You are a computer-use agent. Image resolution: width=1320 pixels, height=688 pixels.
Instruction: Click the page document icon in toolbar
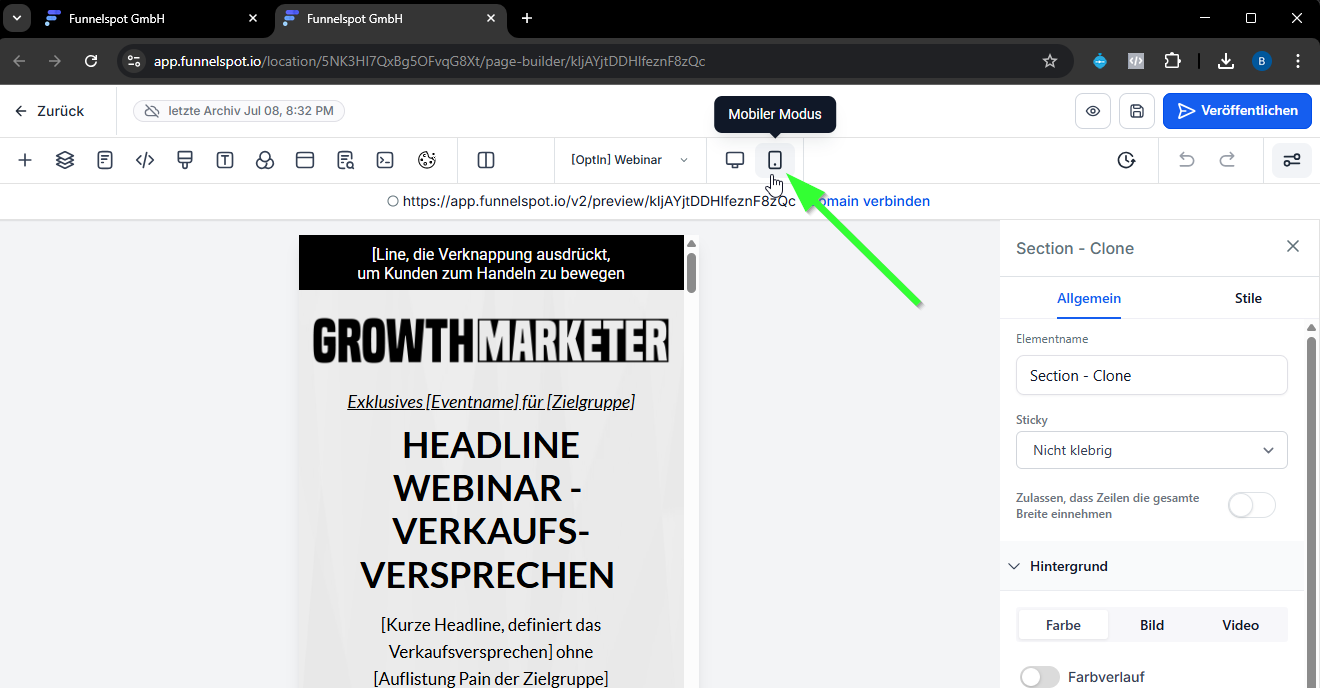[x=105, y=160]
